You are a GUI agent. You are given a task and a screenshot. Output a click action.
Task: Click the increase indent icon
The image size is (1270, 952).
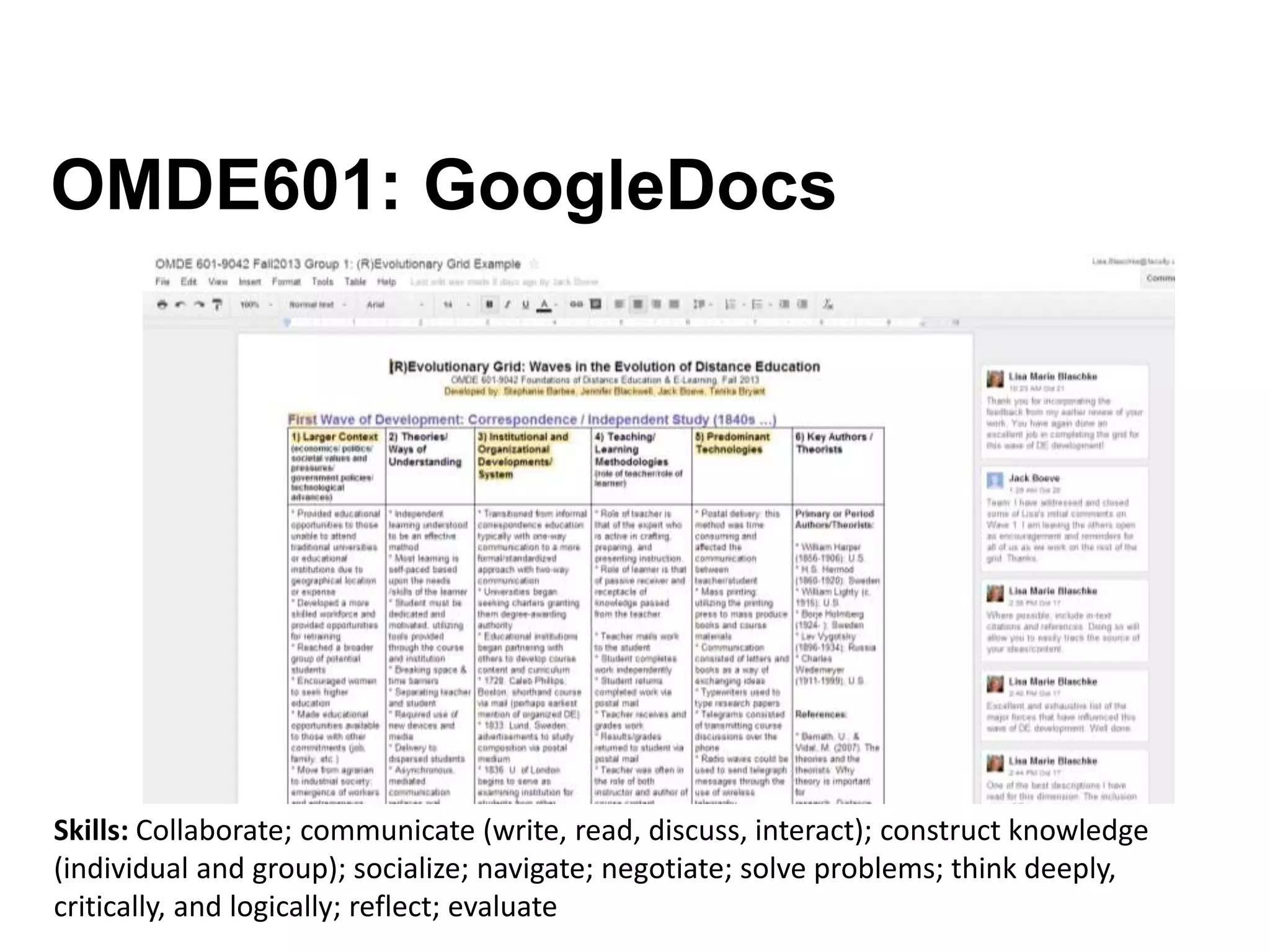(802, 304)
